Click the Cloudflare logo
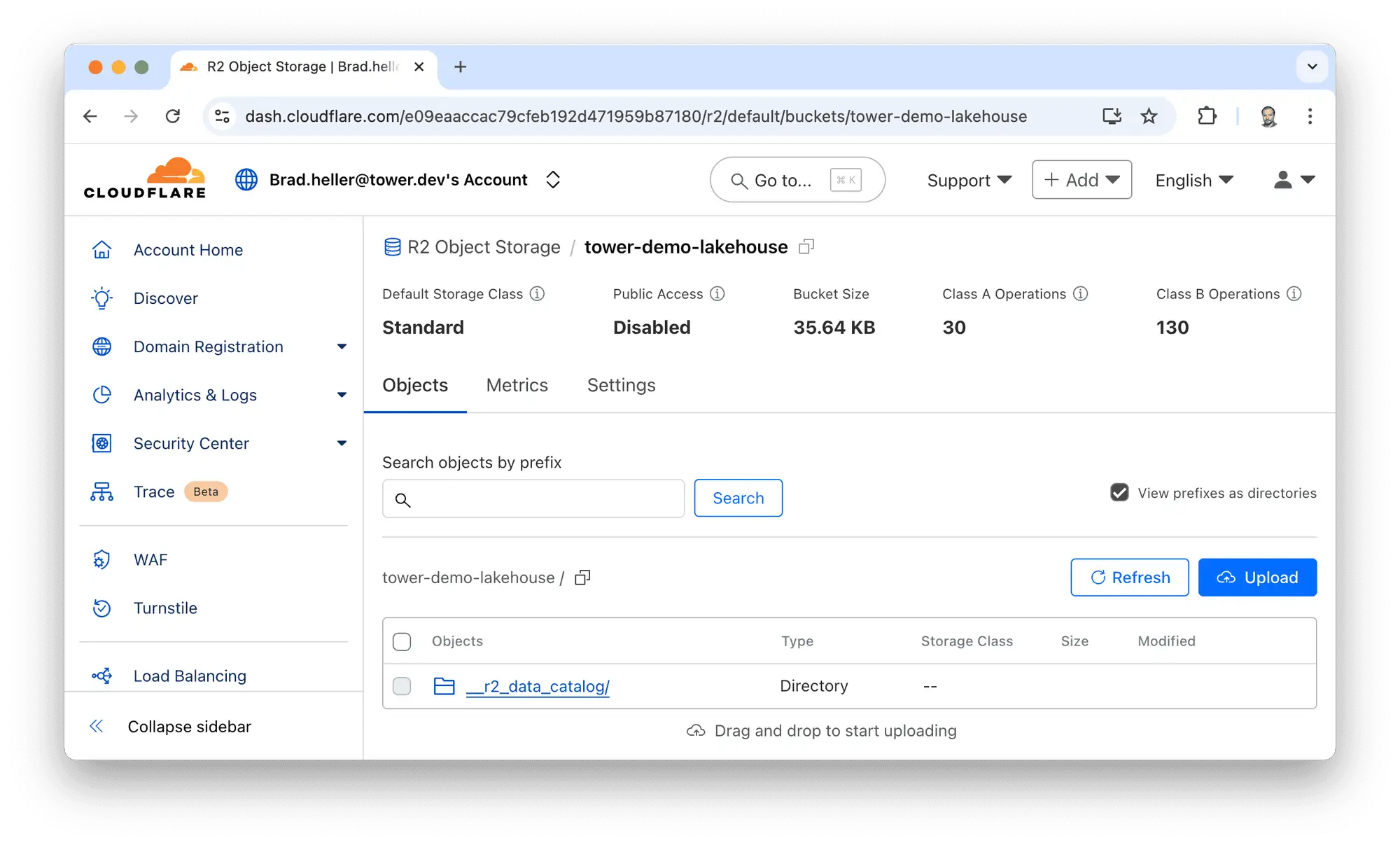Viewport: 1400px width, 845px height. [x=144, y=179]
